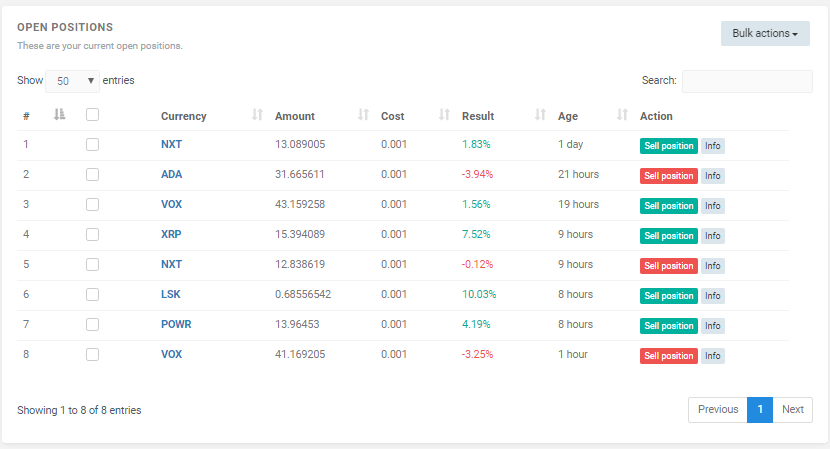830x449 pixels.
Task: Go to the Next page
Action: click(x=792, y=410)
